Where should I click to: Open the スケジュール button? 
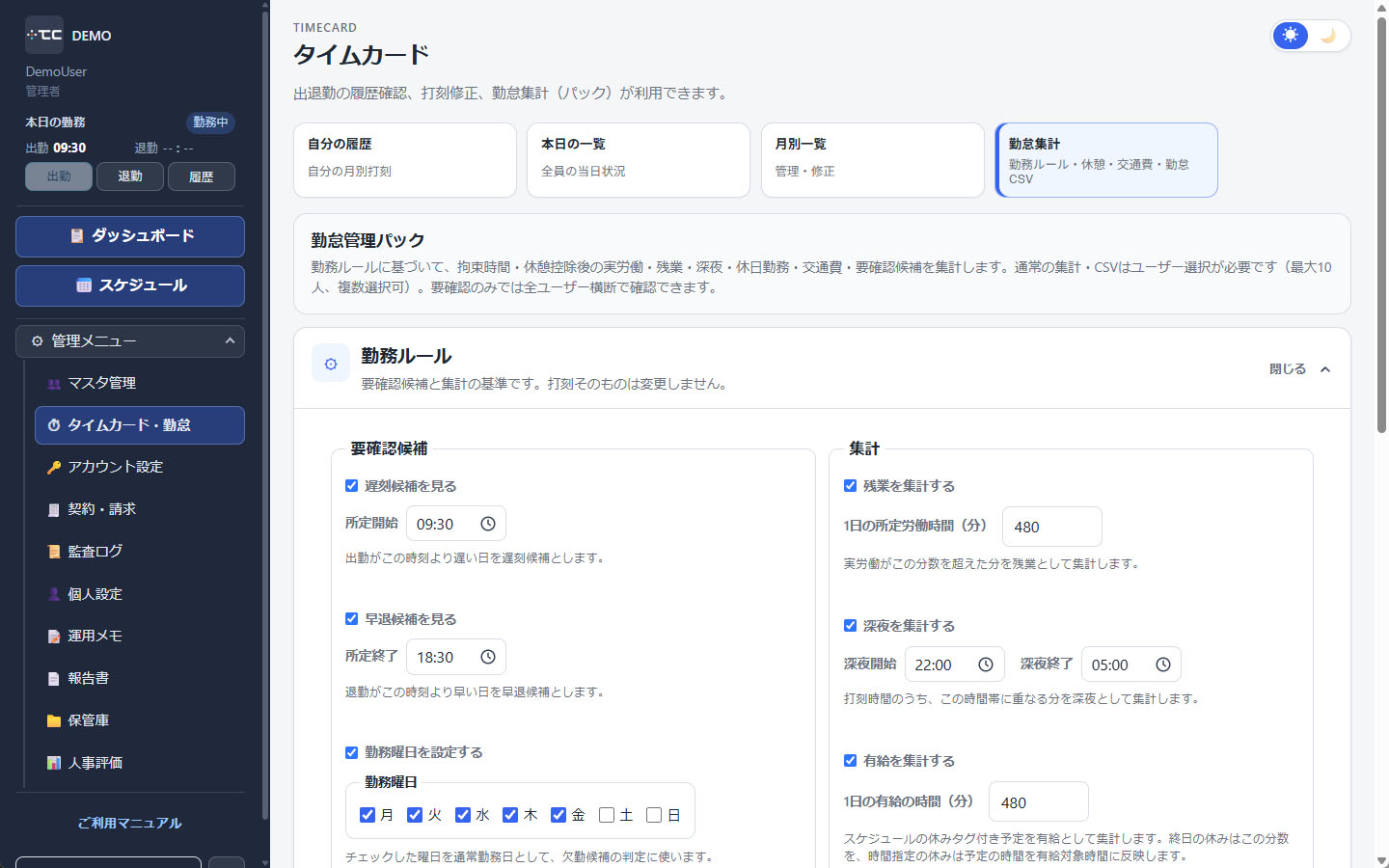tap(130, 285)
